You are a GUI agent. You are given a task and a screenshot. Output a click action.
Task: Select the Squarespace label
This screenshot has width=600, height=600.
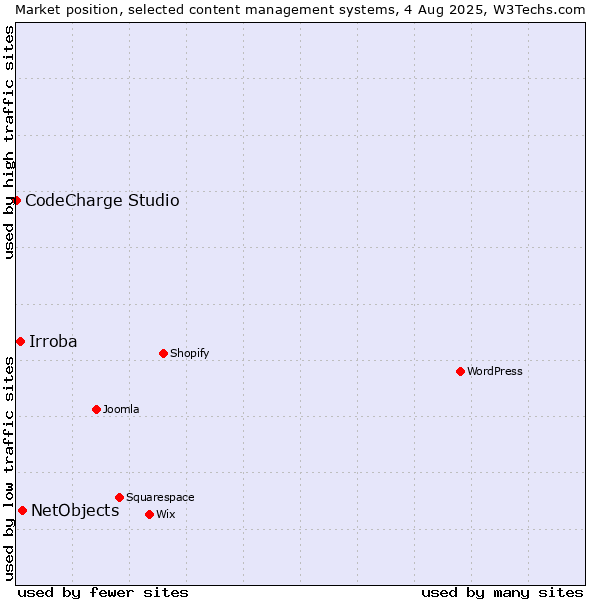[x=160, y=497]
